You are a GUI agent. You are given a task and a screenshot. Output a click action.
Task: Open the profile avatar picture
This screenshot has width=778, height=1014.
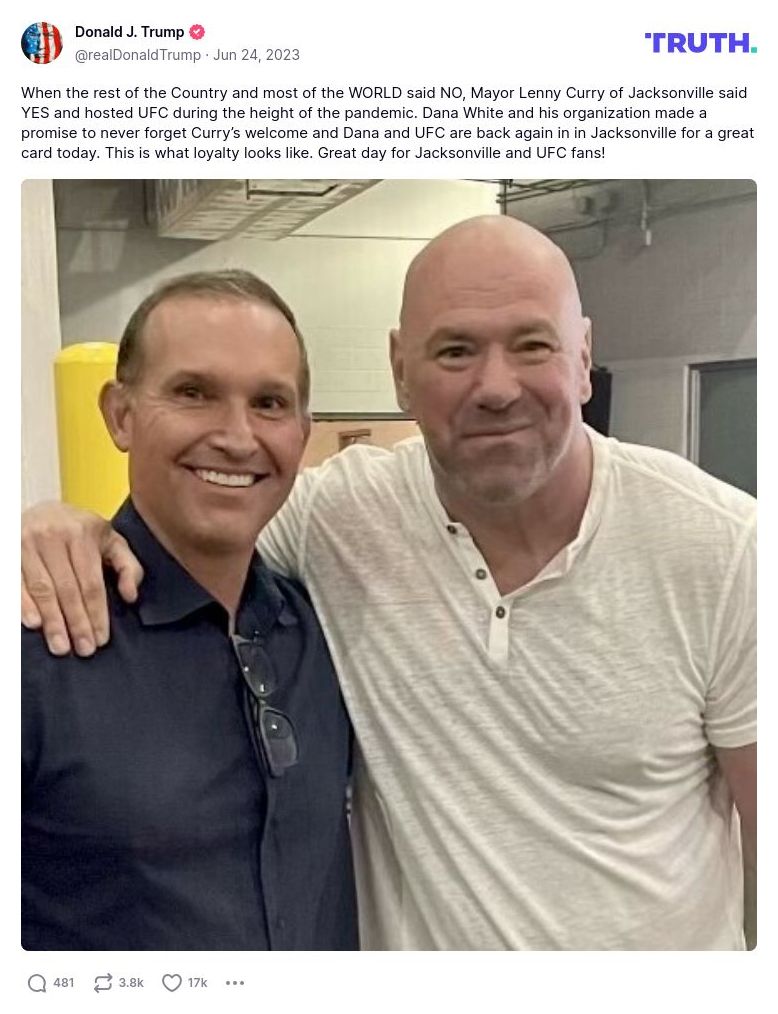point(42,43)
